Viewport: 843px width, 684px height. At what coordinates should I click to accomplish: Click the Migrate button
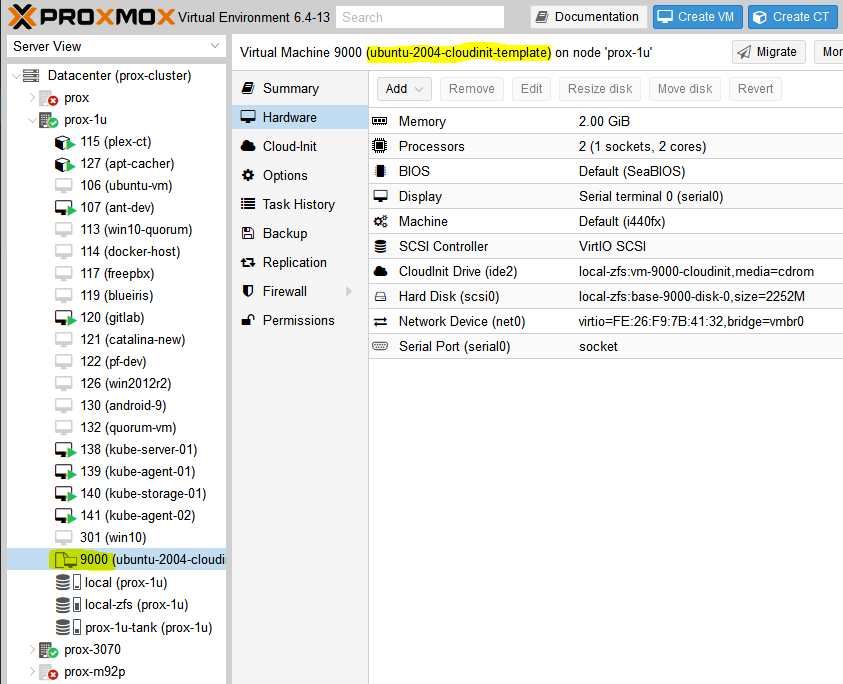point(768,51)
